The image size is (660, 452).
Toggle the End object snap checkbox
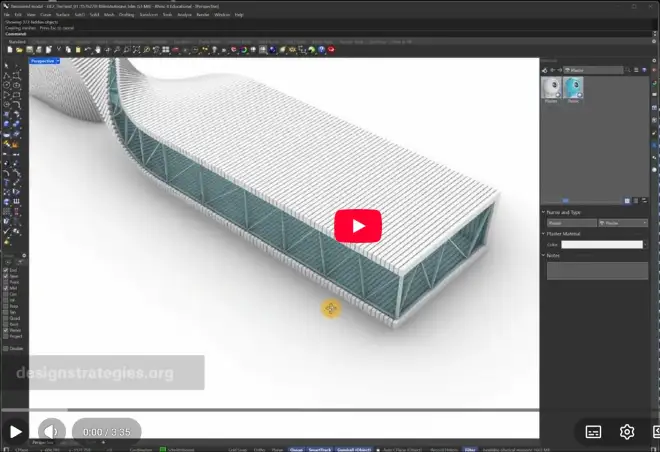(6, 270)
